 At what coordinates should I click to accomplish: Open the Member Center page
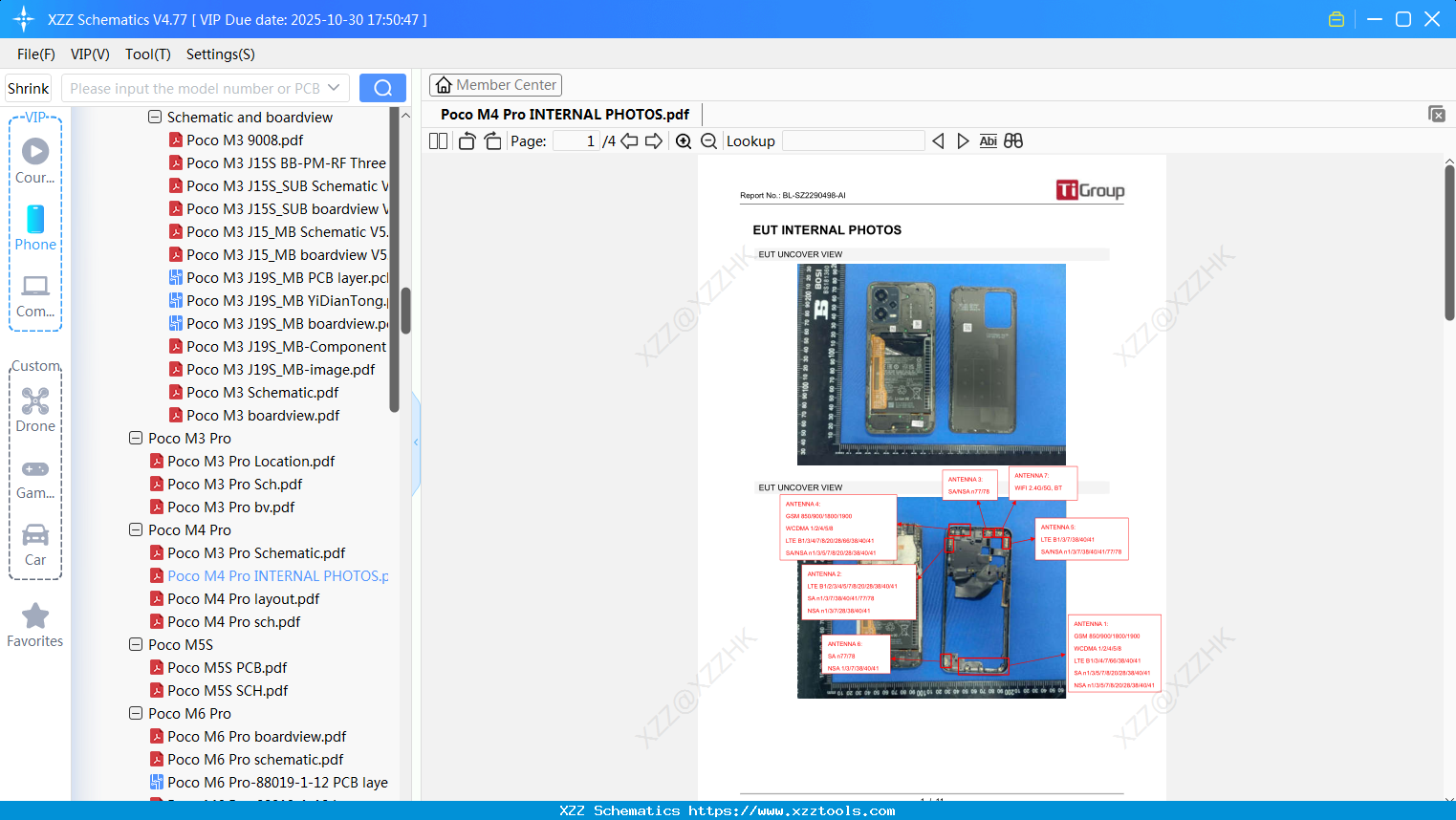(x=495, y=84)
